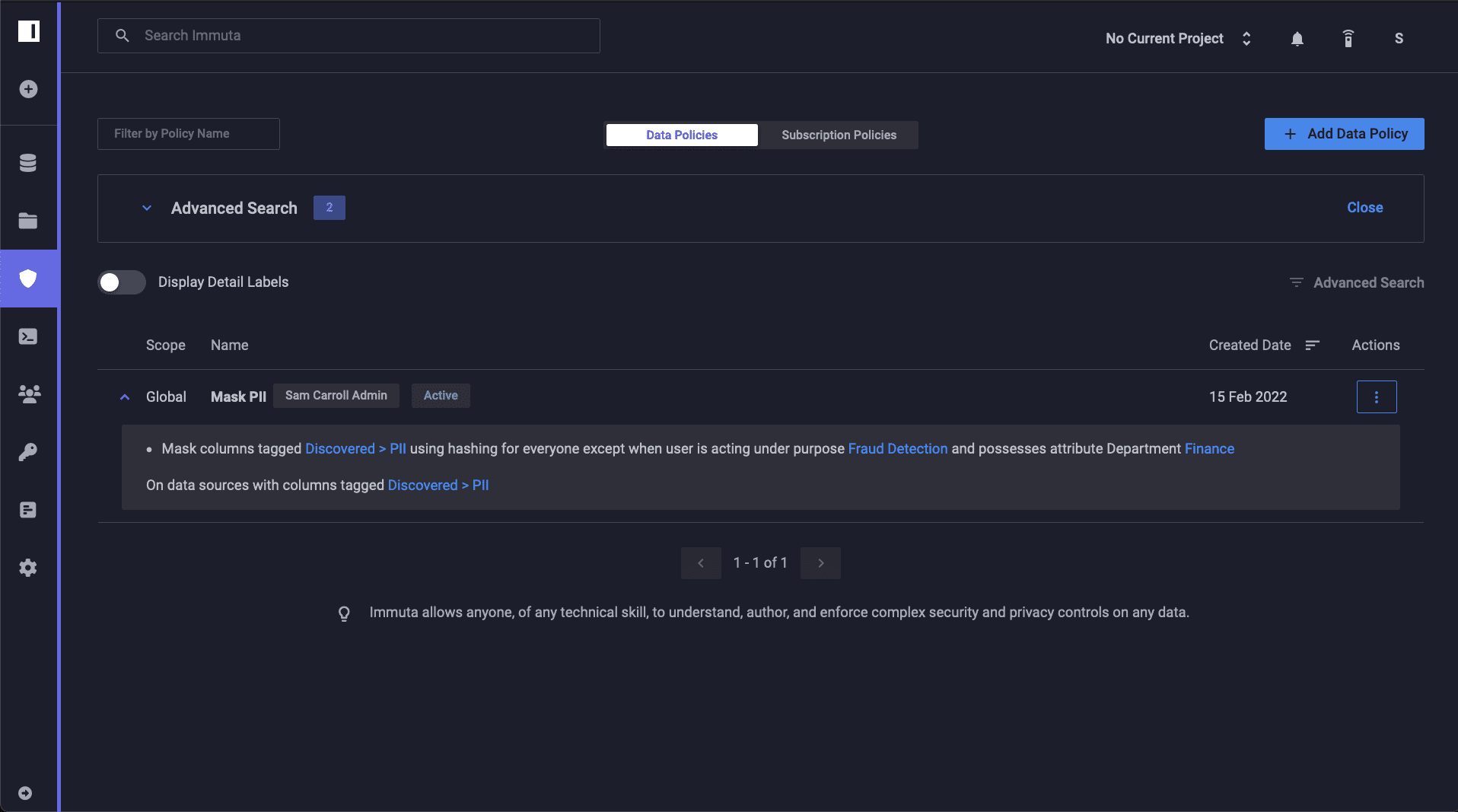This screenshot has width=1458, height=812.
Task: Click Discovered > PII tag in data sources line
Action: click(x=438, y=486)
